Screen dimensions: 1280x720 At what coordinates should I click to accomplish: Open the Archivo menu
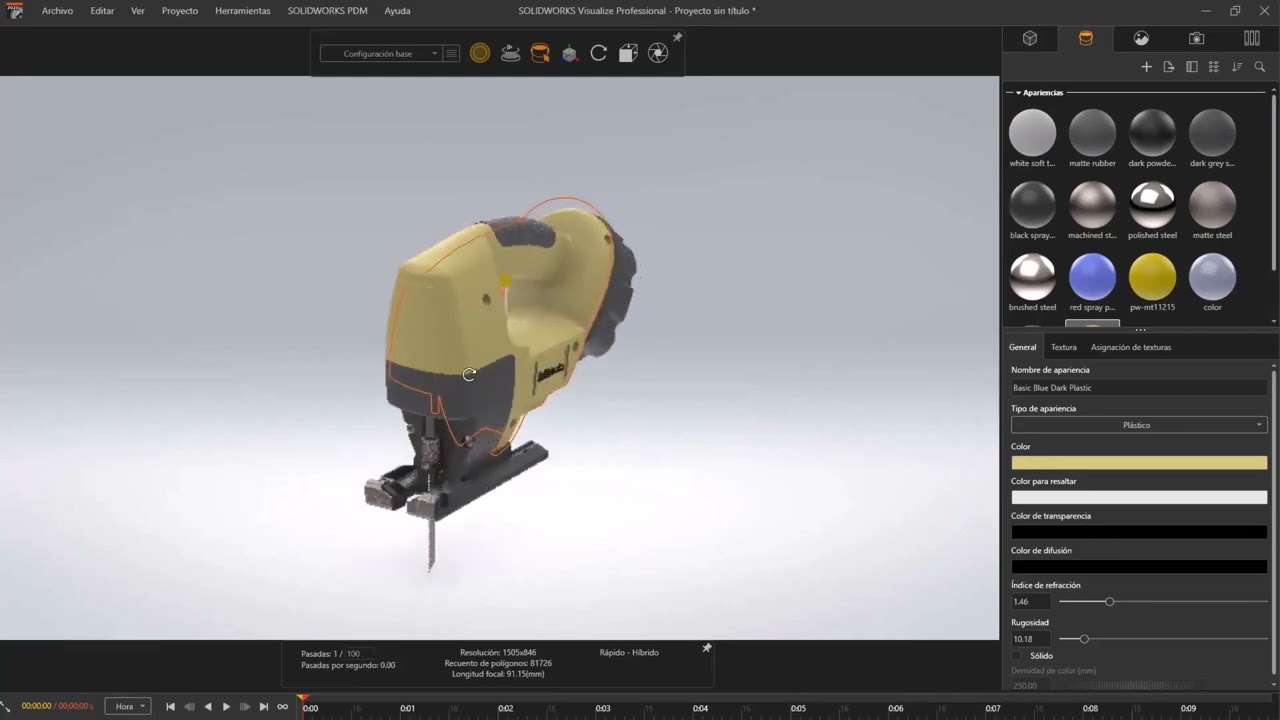[57, 11]
